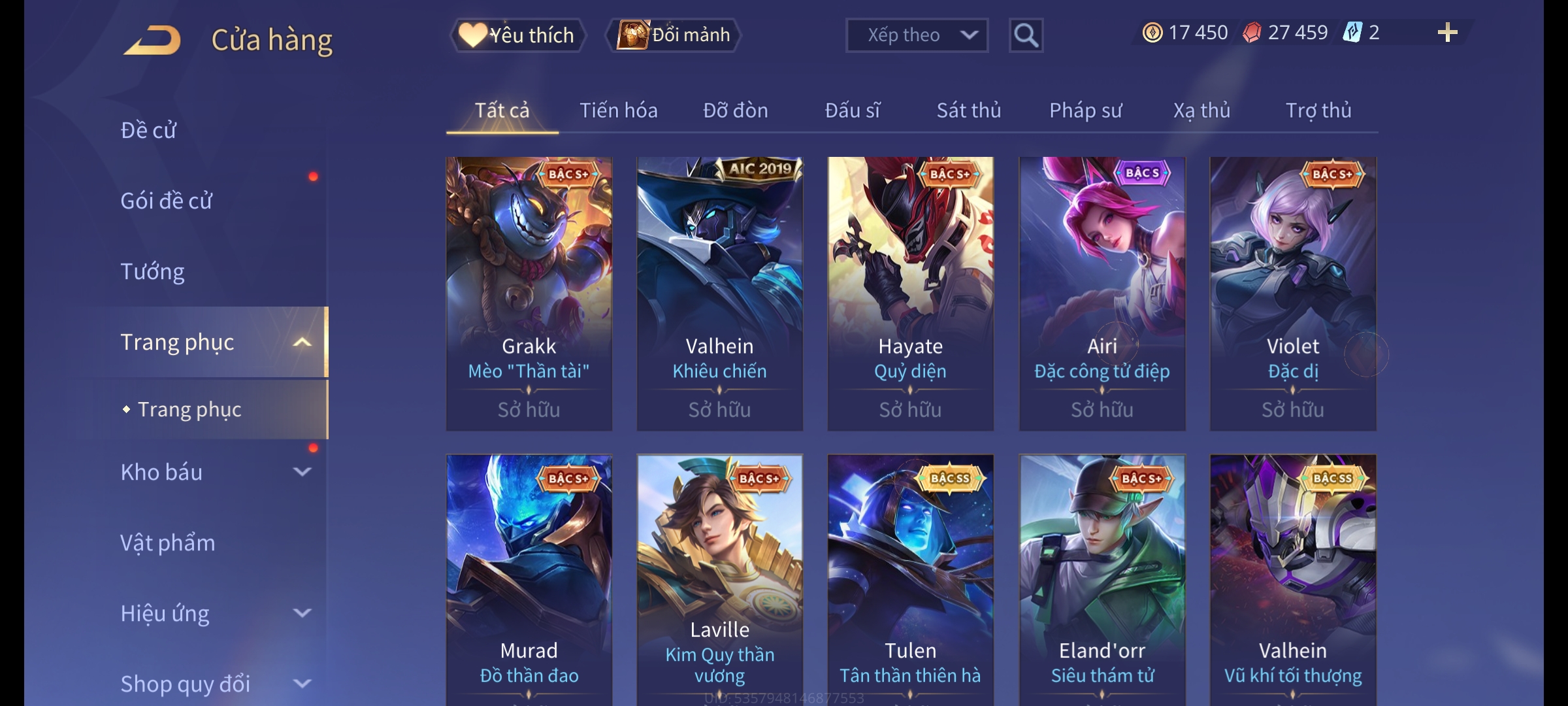Tap the red ruby currency icon
Image resolution: width=1568 pixels, height=706 pixels.
[1252, 33]
